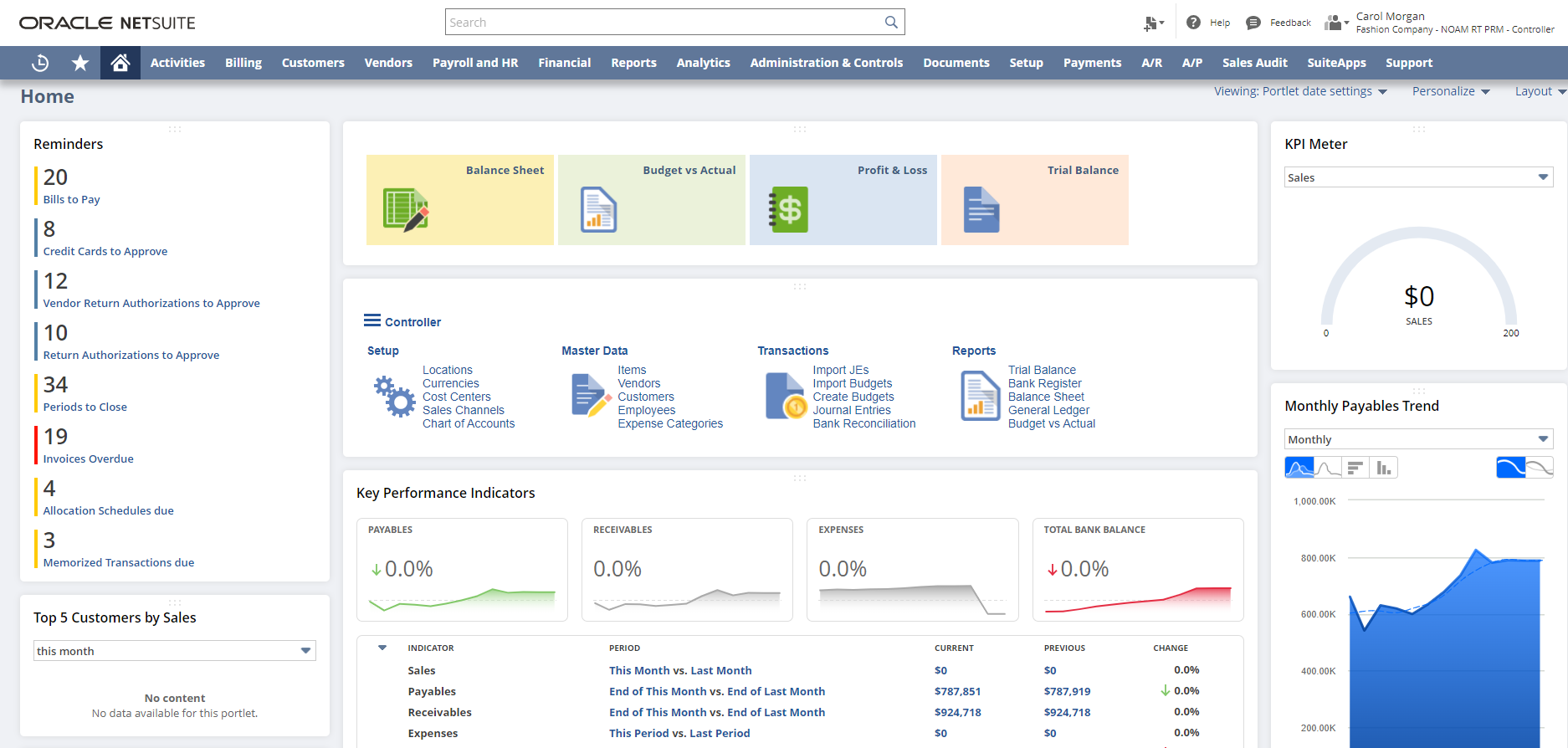Open the KPI Meter Sales dropdown
Viewport: 1568px width, 748px height.
1419,177
